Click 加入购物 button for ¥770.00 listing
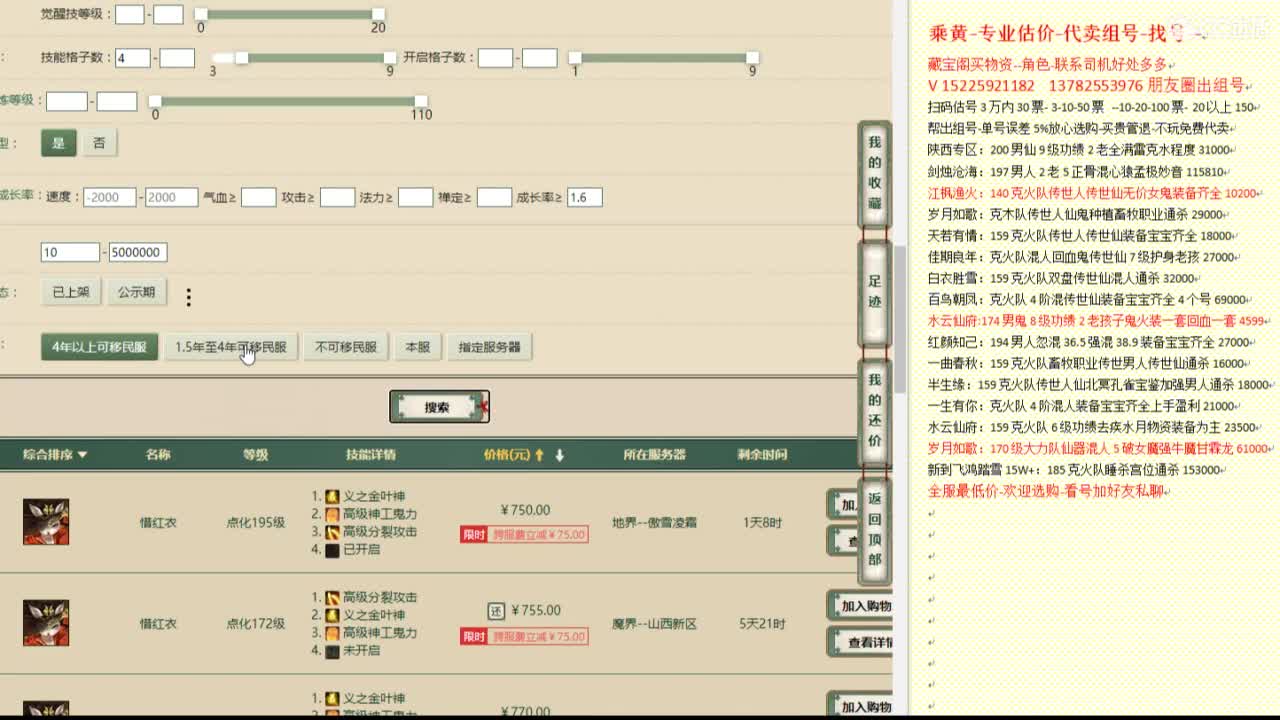The width and height of the screenshot is (1280, 720). 861,706
